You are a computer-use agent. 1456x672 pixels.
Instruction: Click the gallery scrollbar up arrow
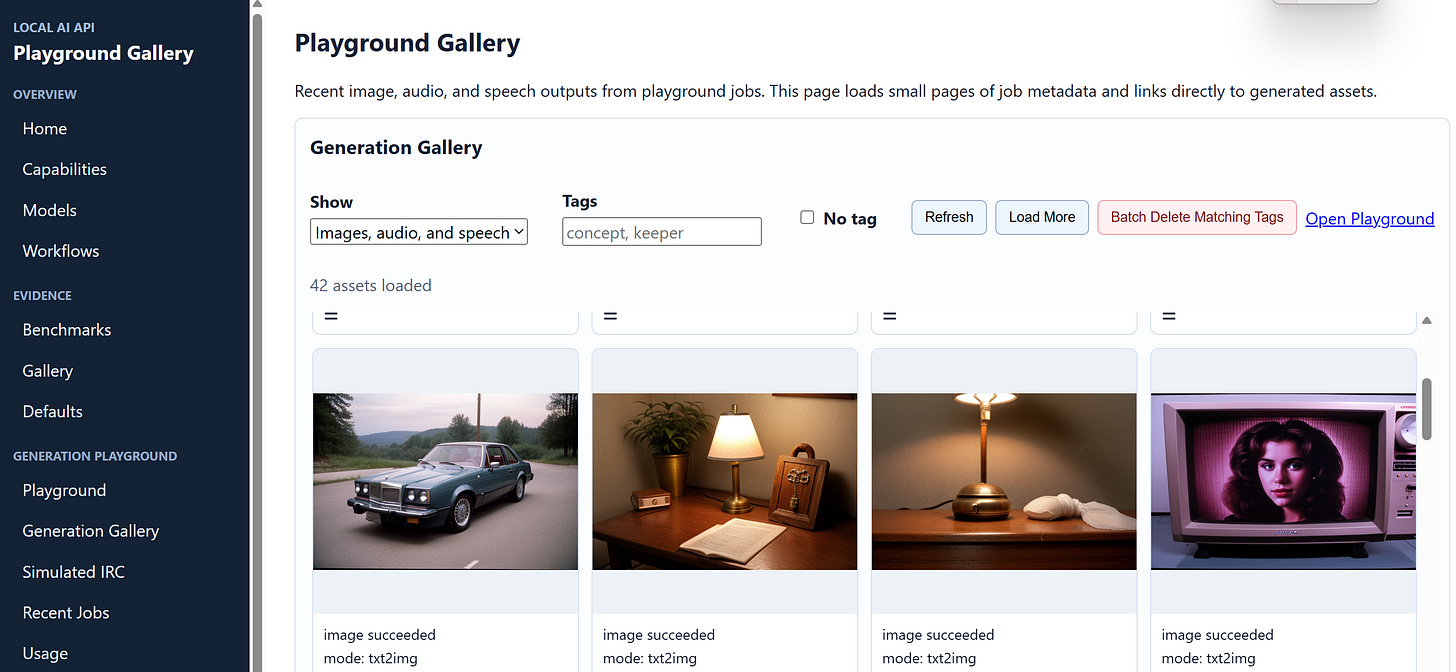[1427, 320]
